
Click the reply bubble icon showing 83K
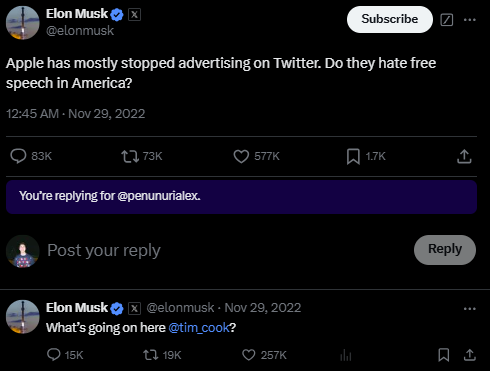(x=18, y=156)
